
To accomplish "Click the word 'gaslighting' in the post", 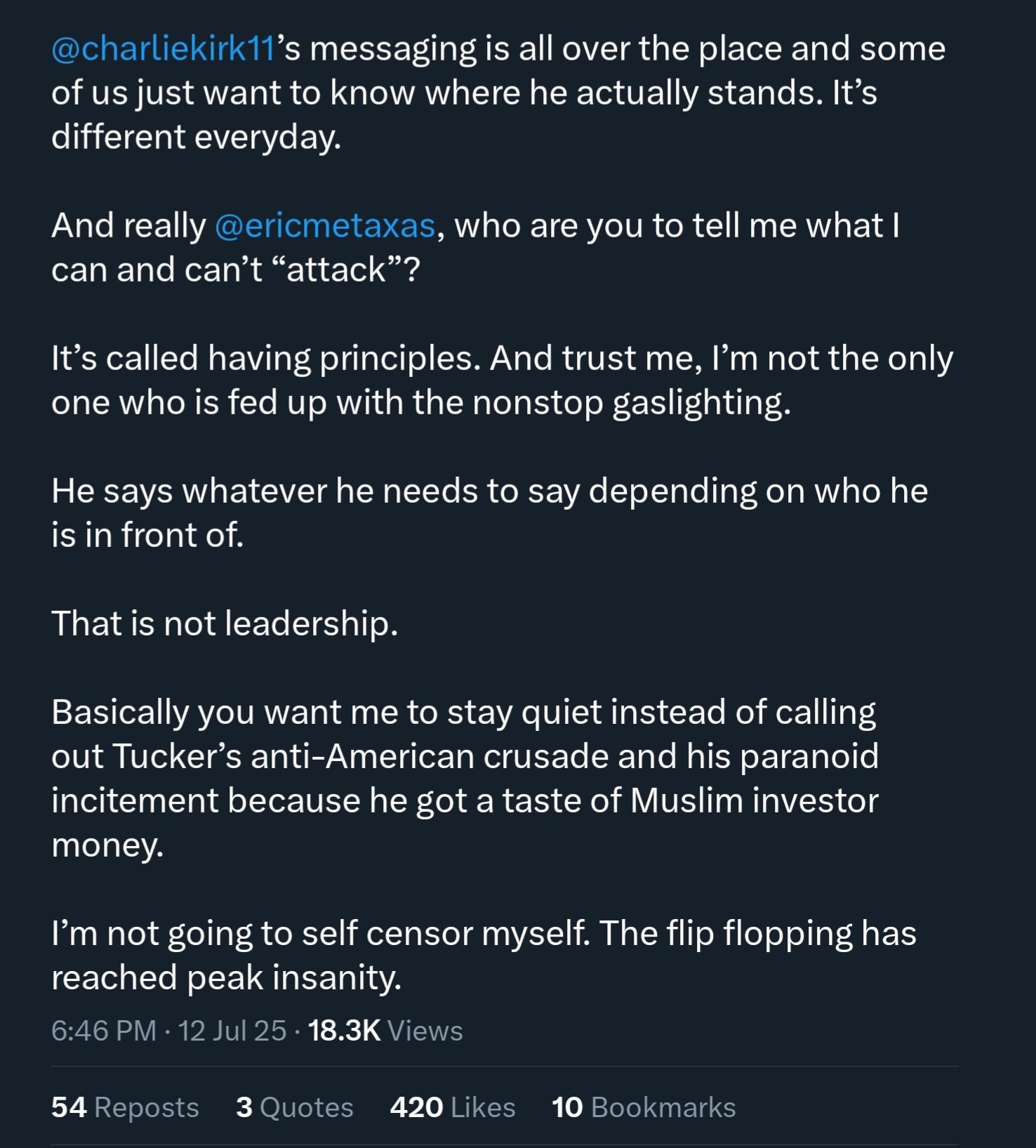I will click(x=701, y=403).
